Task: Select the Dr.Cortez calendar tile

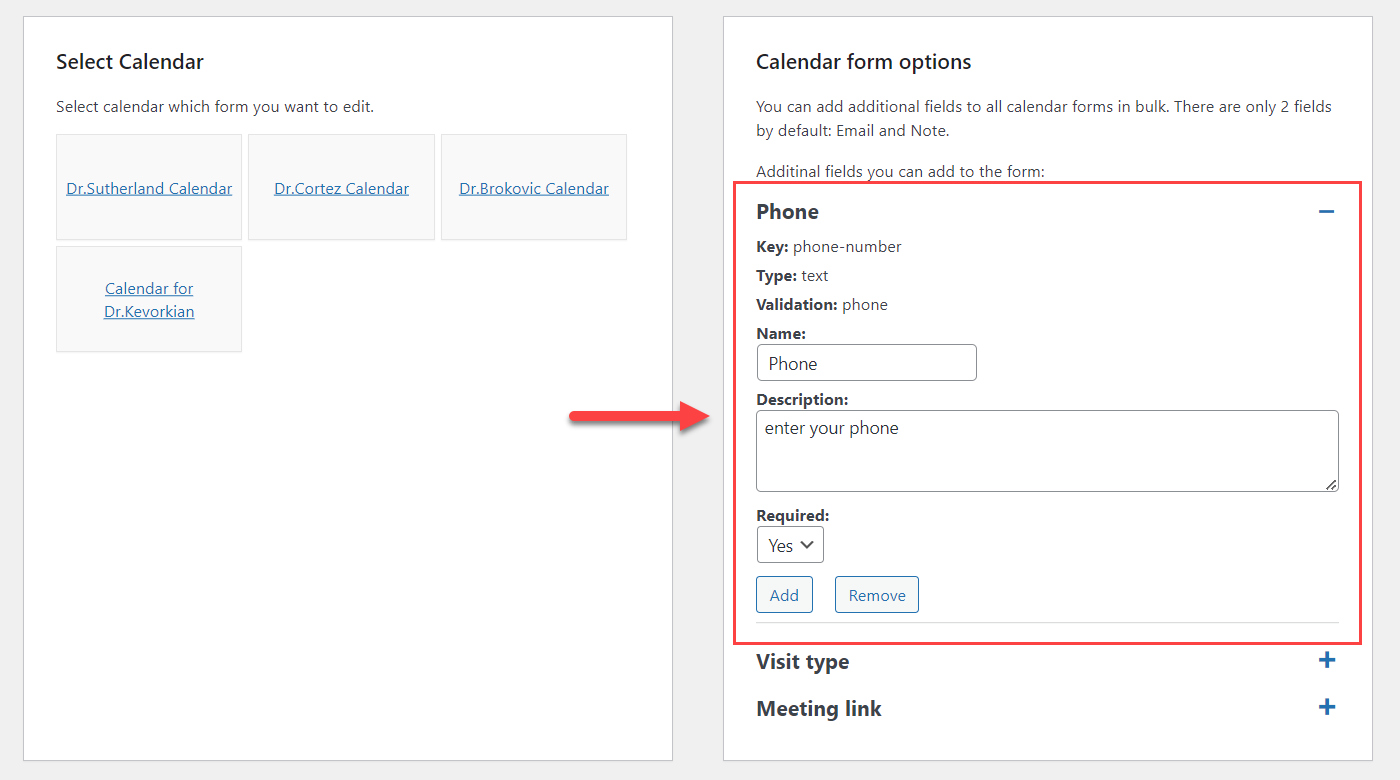Action: point(342,187)
